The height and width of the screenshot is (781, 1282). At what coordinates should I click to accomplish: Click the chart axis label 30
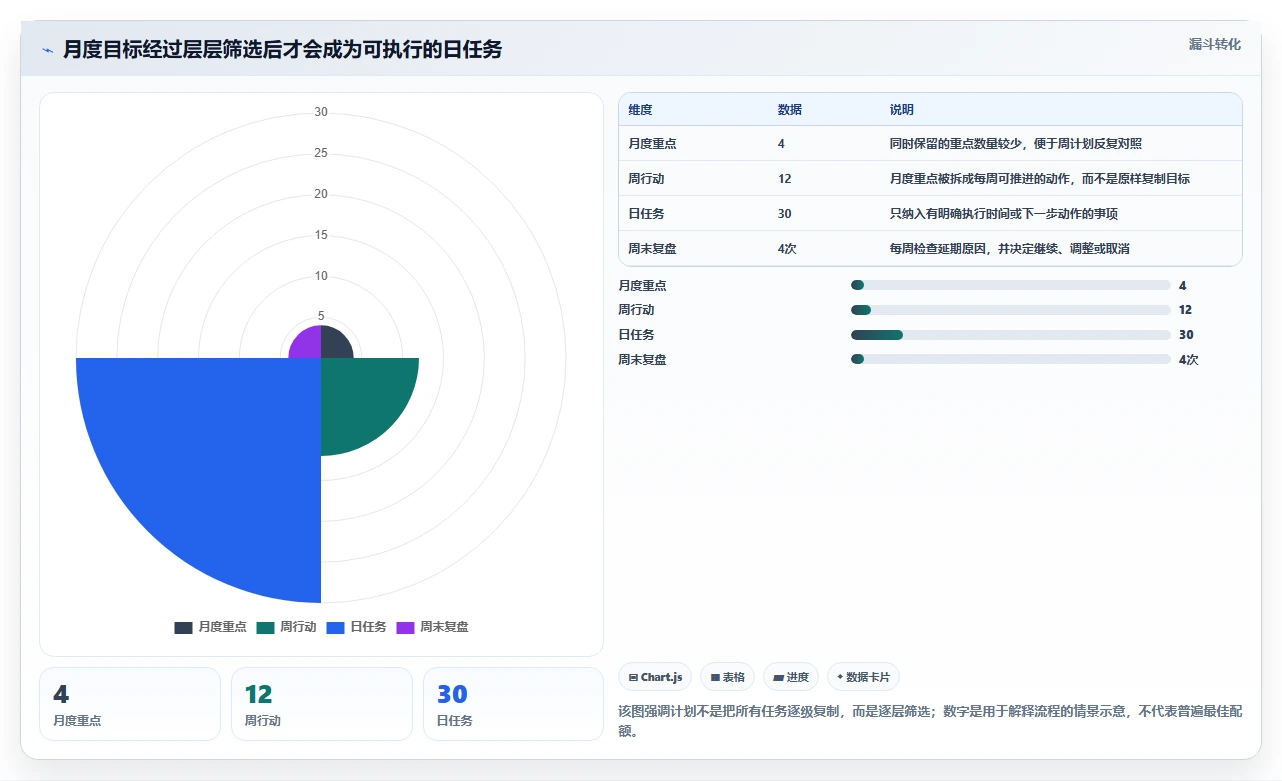tap(321, 112)
